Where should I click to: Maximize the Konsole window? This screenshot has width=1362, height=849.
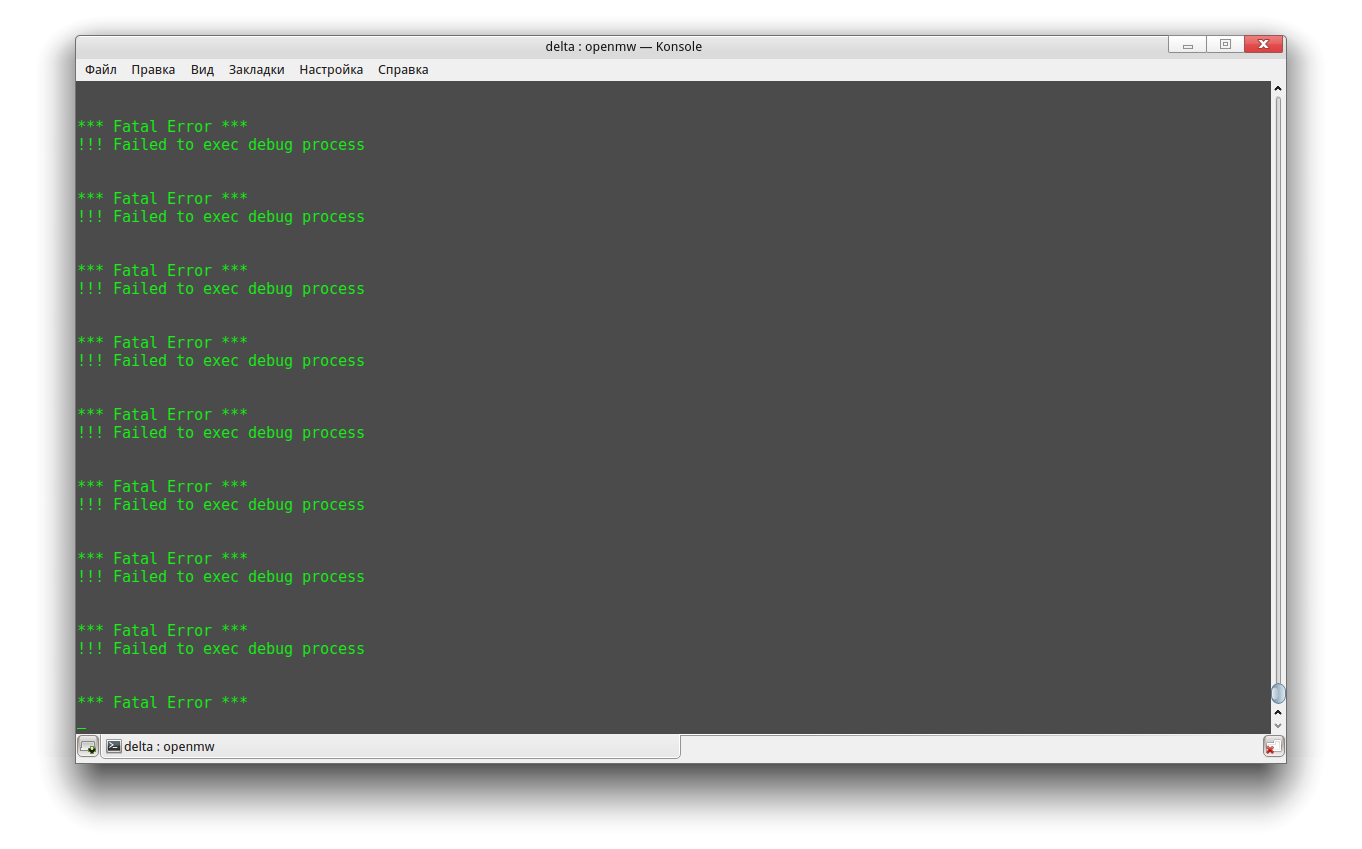tap(1225, 45)
